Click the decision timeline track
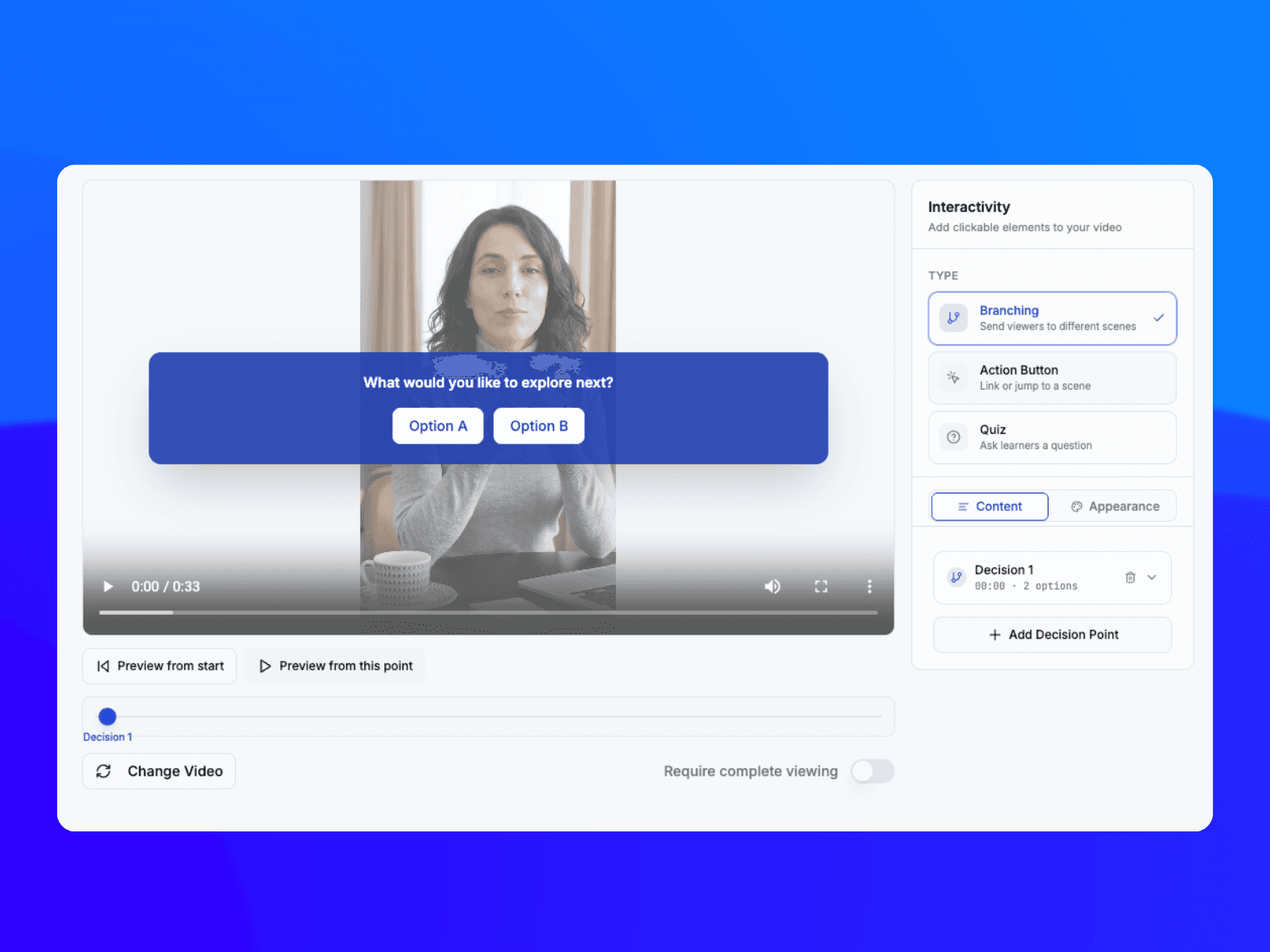This screenshot has width=1270, height=952. pos(489,716)
